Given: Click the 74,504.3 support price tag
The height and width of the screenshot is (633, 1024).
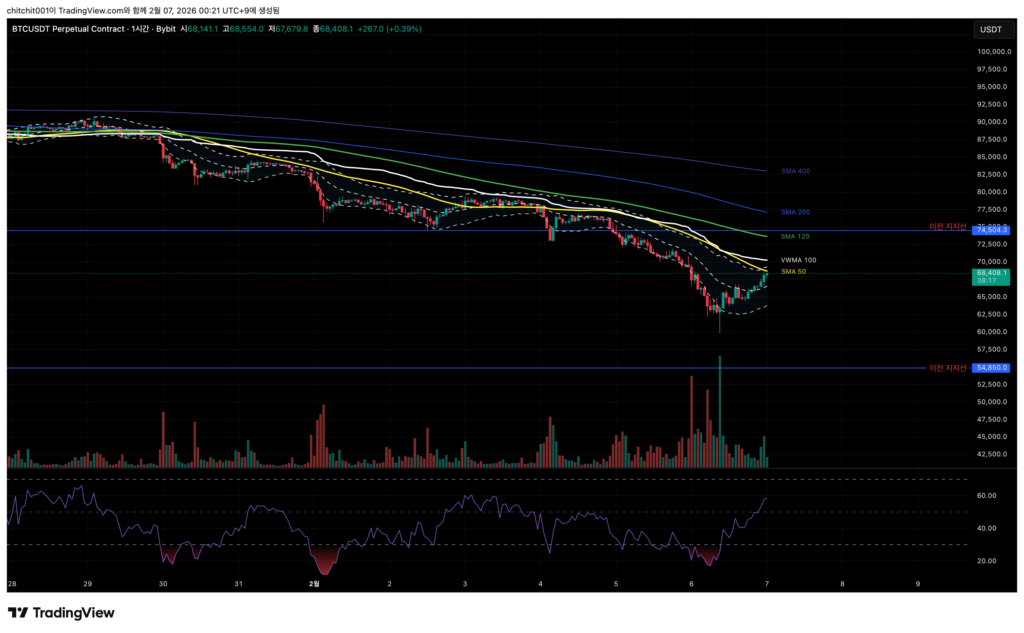Looking at the screenshot, I should click(x=993, y=230).
